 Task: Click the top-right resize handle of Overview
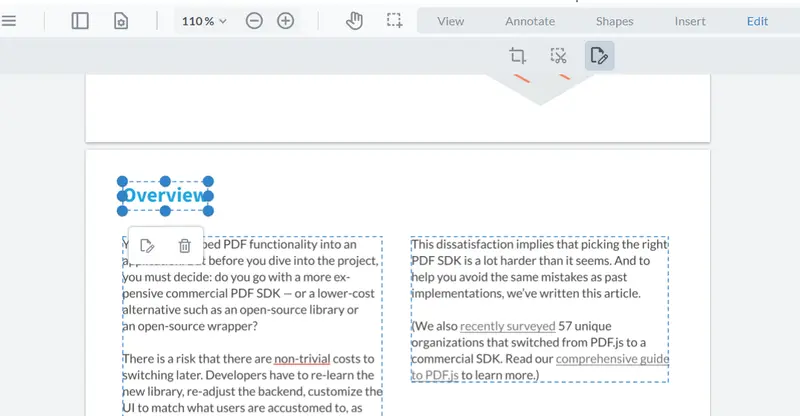[208, 181]
